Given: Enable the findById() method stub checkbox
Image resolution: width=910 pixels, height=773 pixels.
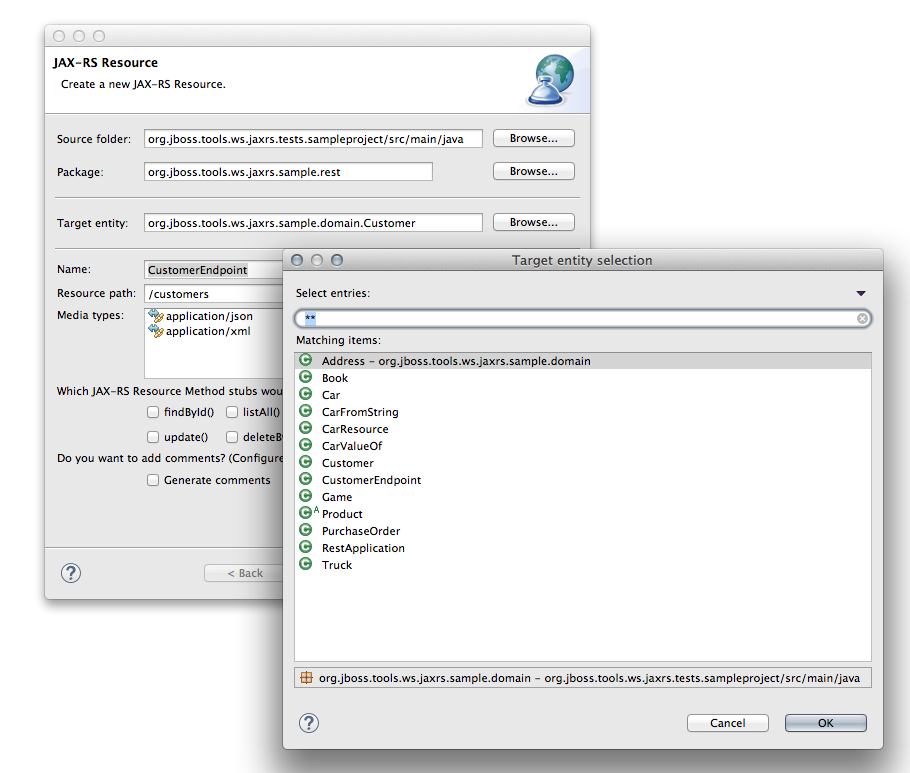Looking at the screenshot, I should (x=153, y=412).
